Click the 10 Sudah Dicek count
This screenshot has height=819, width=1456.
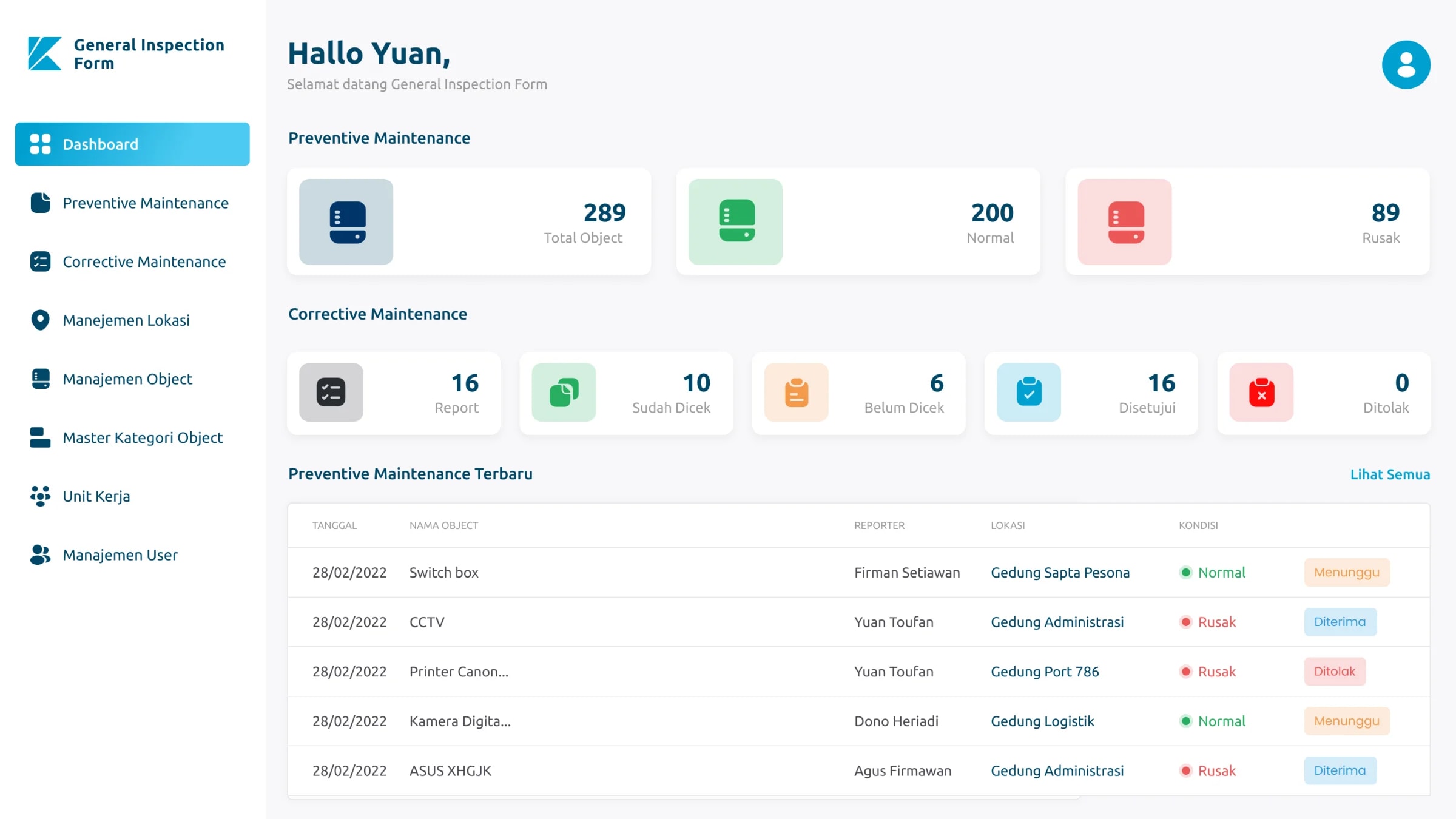(696, 383)
